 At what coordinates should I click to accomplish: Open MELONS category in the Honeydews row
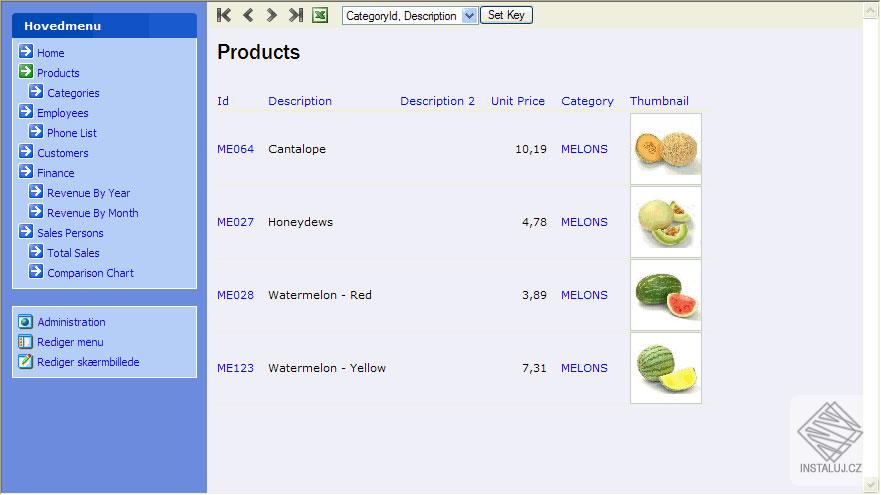pyautogui.click(x=584, y=222)
